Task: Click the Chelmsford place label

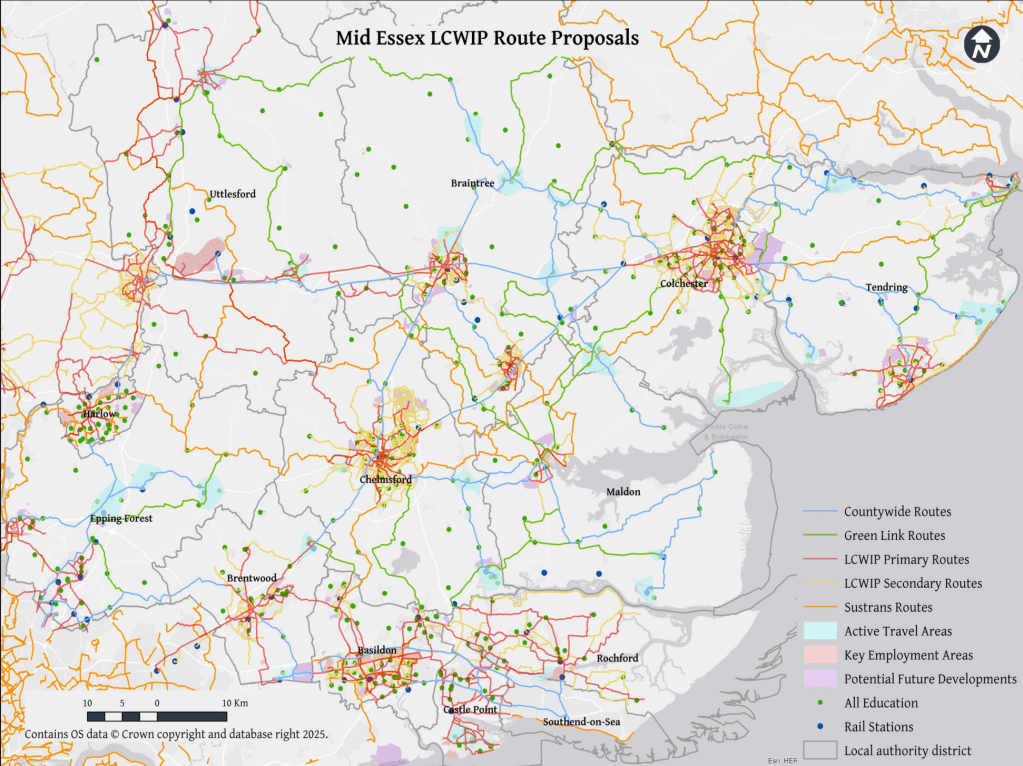Action: click(x=386, y=480)
